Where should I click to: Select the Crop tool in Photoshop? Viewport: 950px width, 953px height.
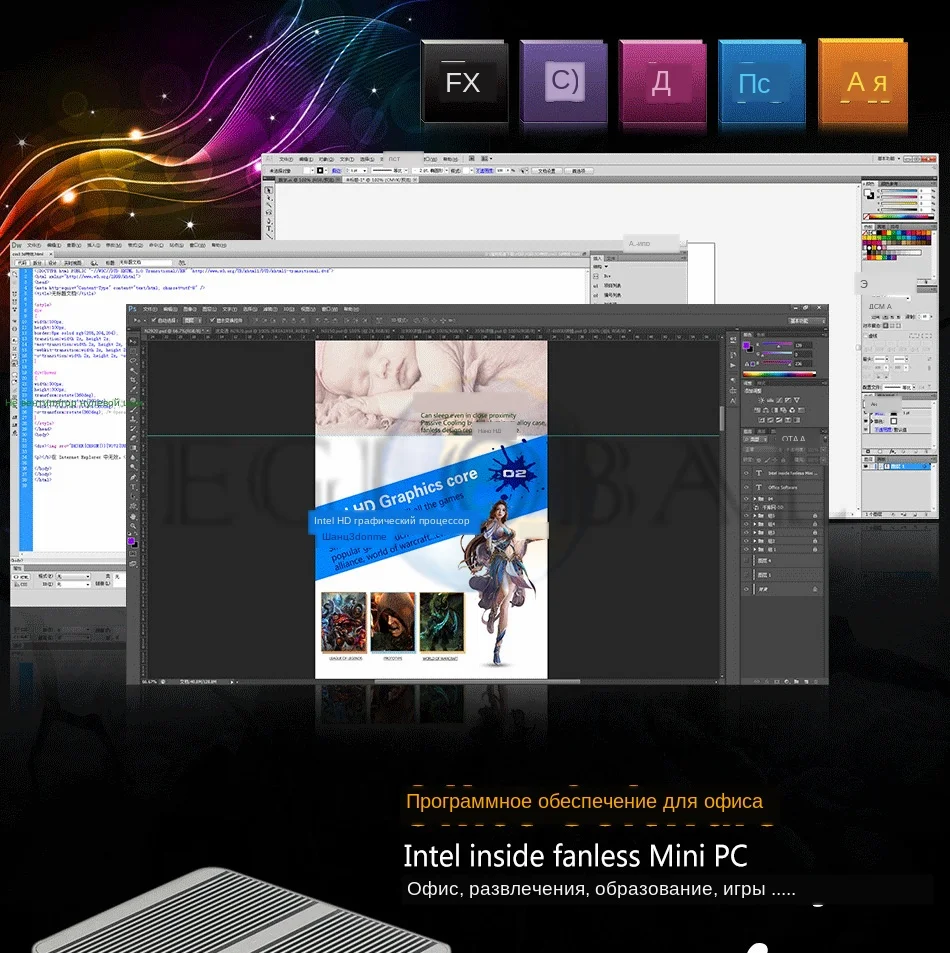(x=133, y=380)
